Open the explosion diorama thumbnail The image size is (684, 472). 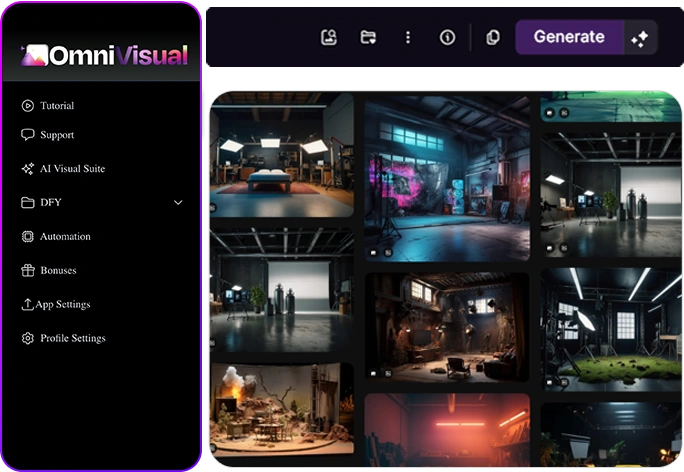(282, 409)
